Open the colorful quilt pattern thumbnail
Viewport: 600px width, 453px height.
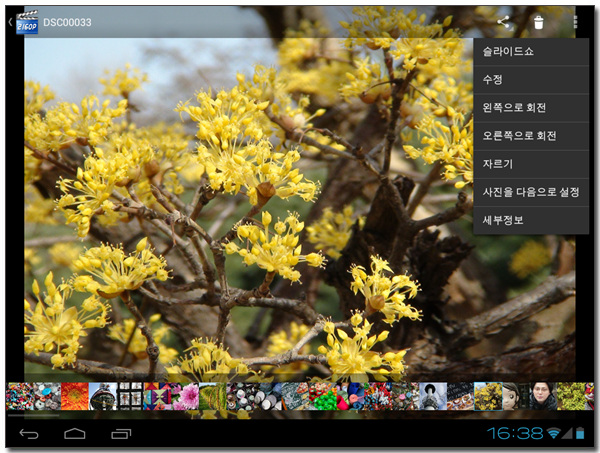pos(157,396)
